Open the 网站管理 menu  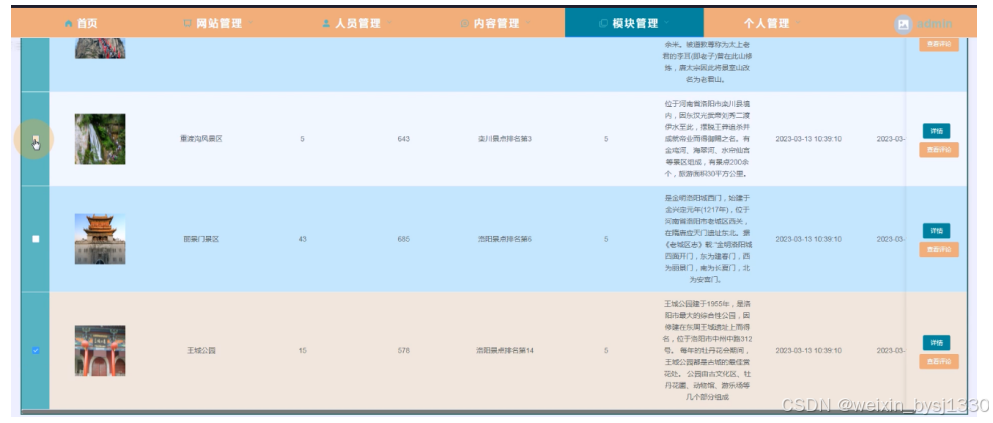[x=218, y=23]
